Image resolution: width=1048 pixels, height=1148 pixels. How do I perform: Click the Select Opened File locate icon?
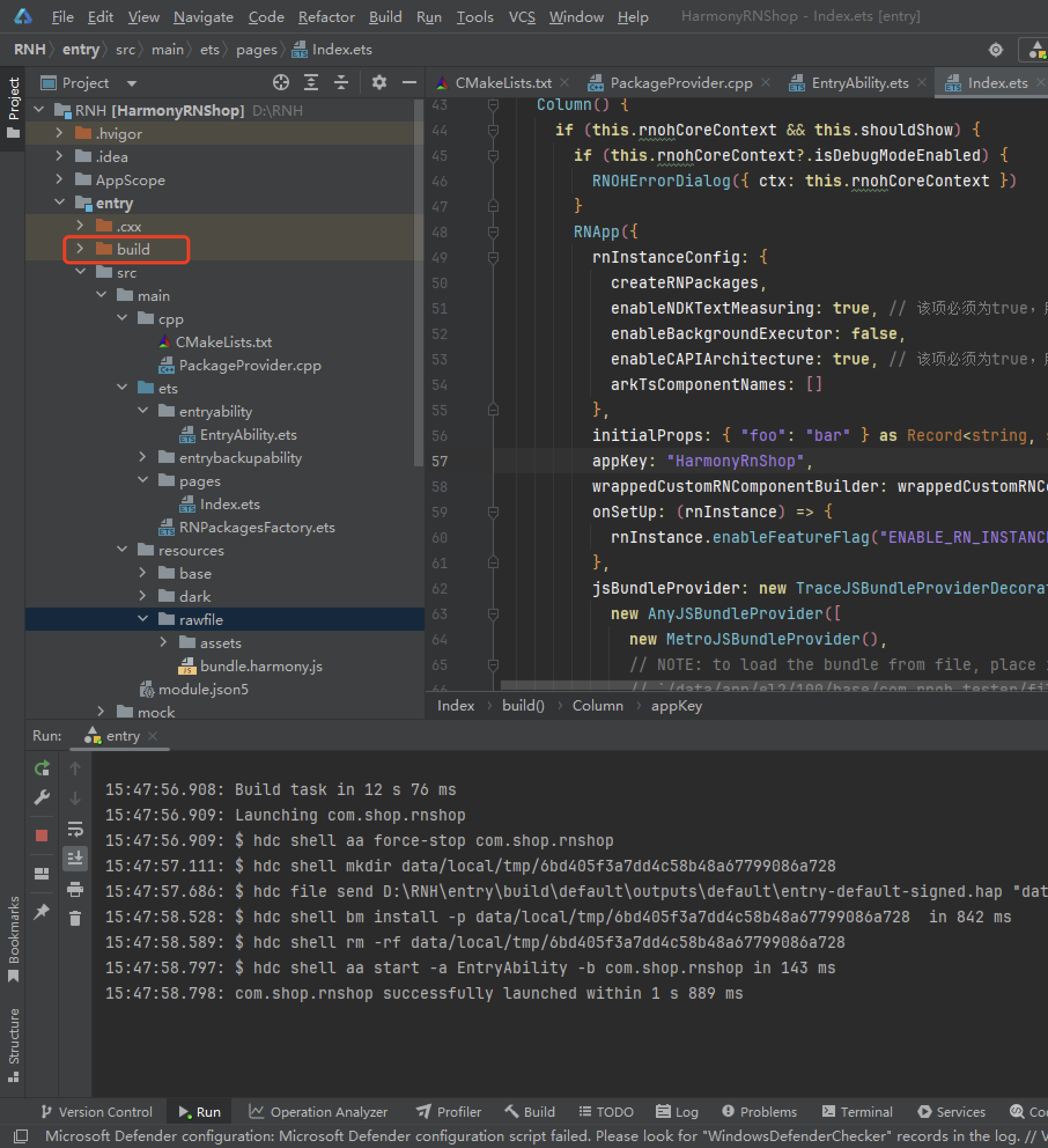coord(281,83)
